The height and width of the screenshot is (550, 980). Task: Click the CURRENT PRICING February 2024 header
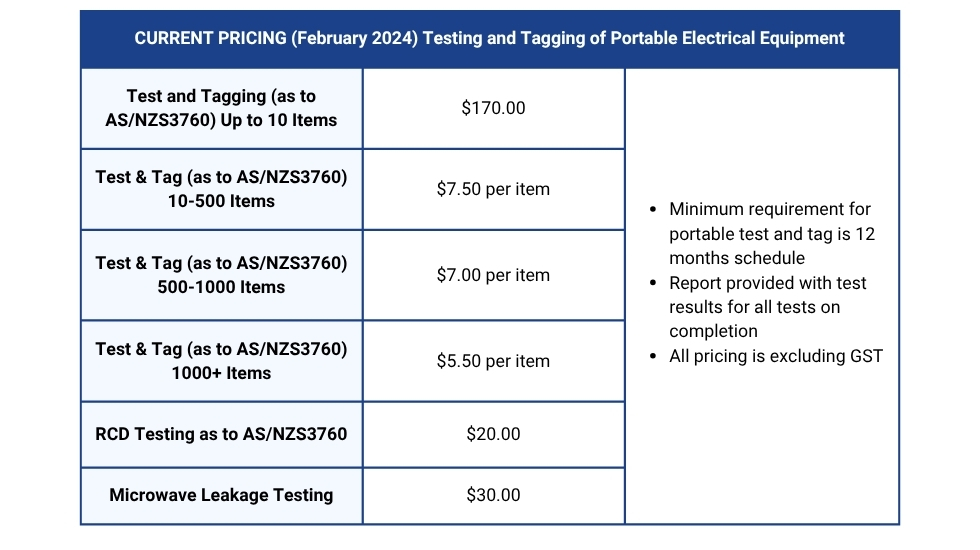click(x=489, y=39)
